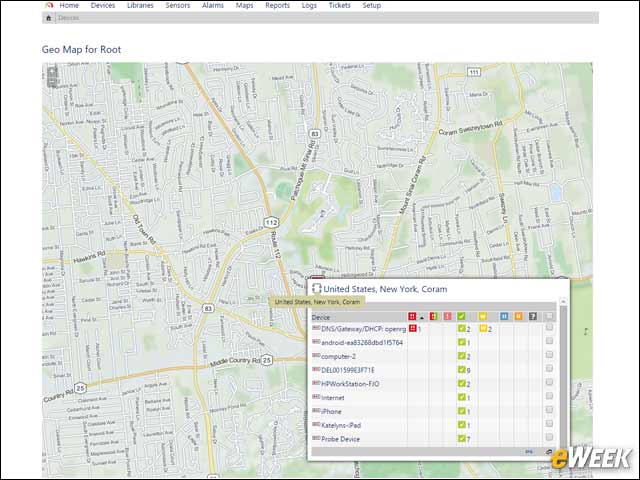Click the 'United States, New York, Coram' popup title
640x480 pixels.
pyautogui.click(x=385, y=289)
